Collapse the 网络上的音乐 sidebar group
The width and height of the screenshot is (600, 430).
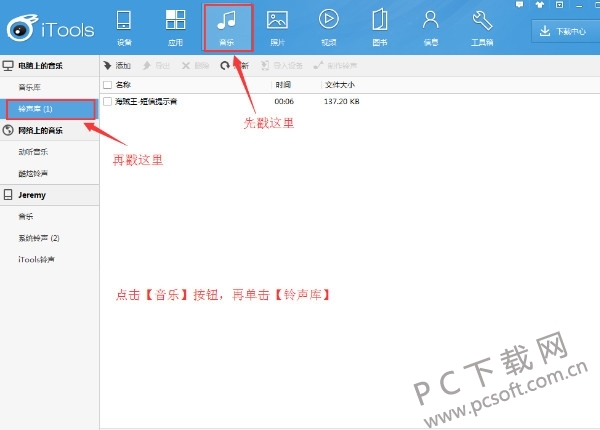(x=35, y=130)
